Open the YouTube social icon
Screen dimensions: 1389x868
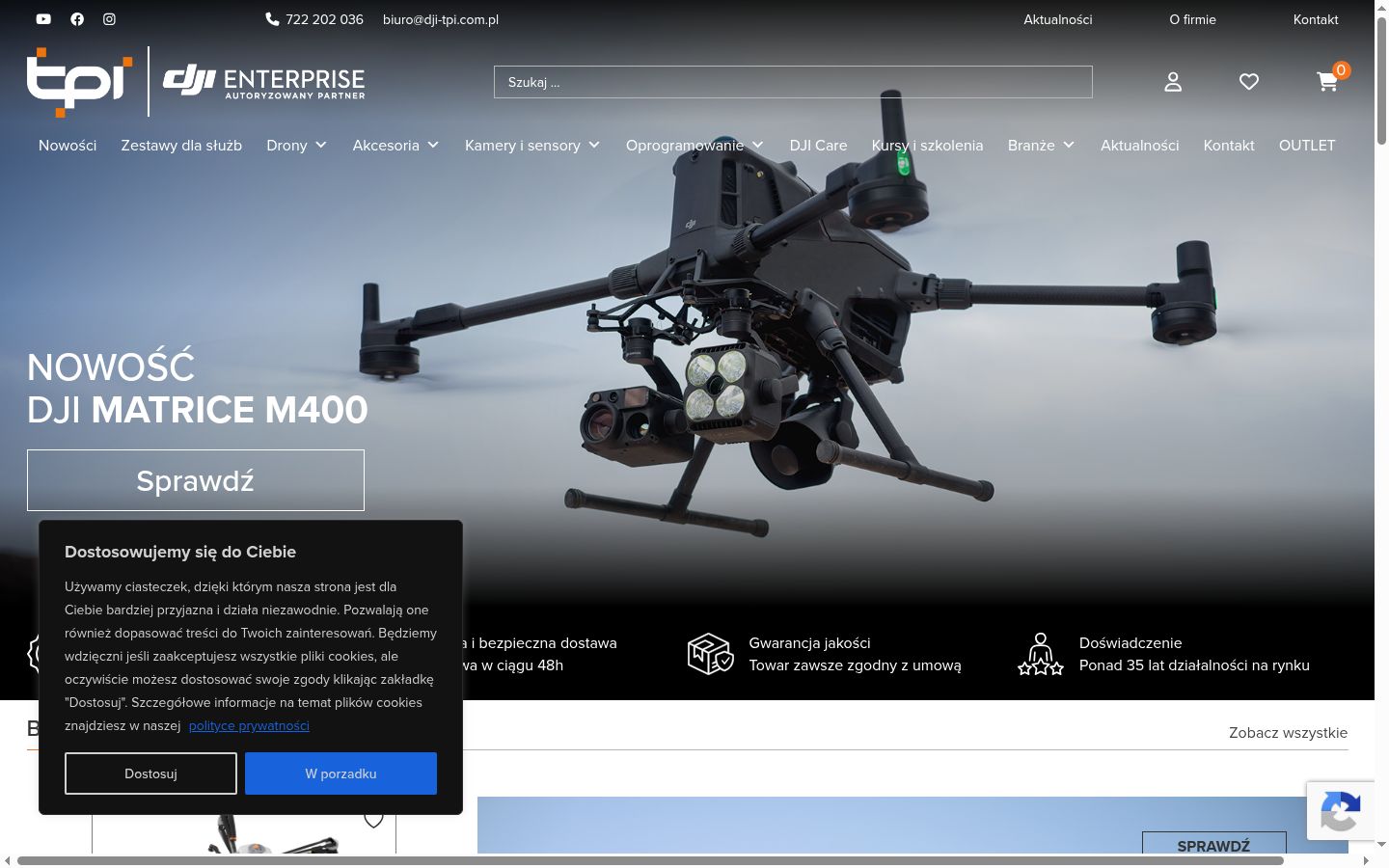(43, 19)
